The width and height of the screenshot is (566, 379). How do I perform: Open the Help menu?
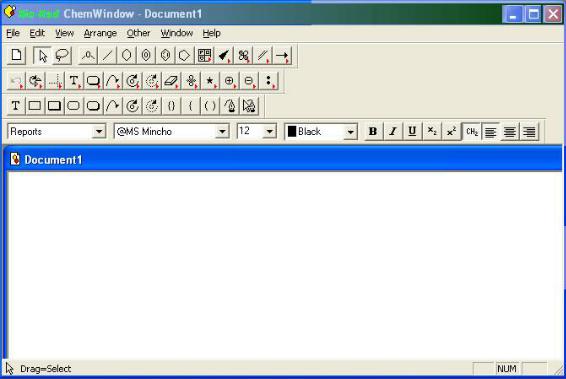click(211, 33)
